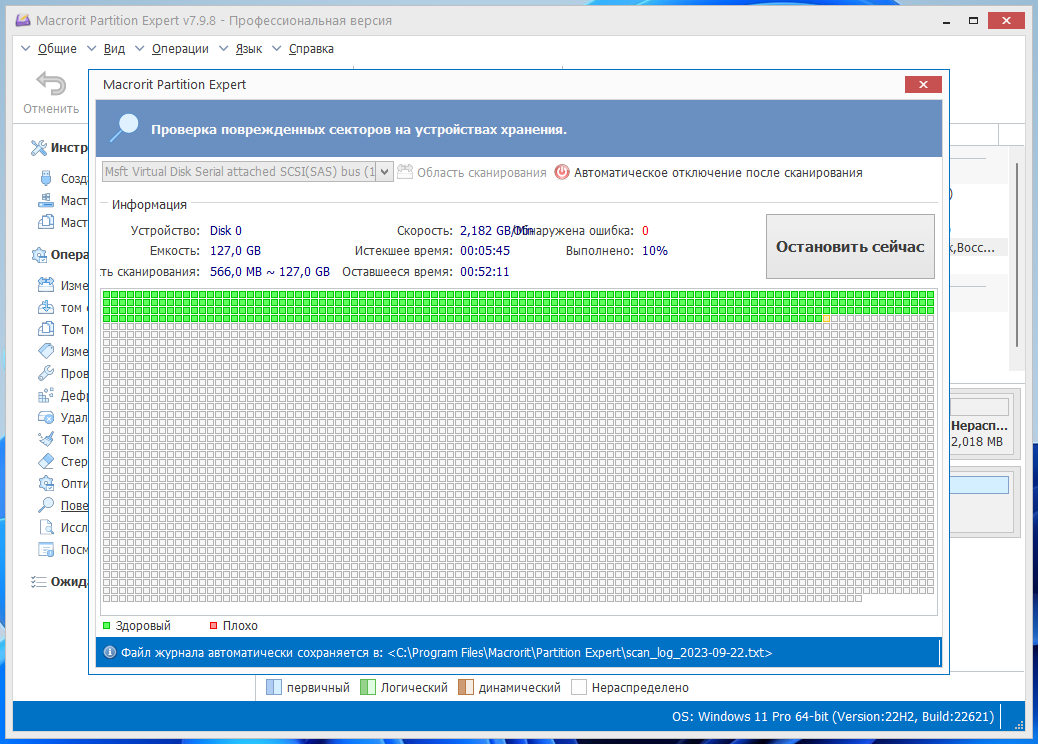Screen dimensions: 1038x744
Task: Click the second Изме label icon
Action: point(46,351)
